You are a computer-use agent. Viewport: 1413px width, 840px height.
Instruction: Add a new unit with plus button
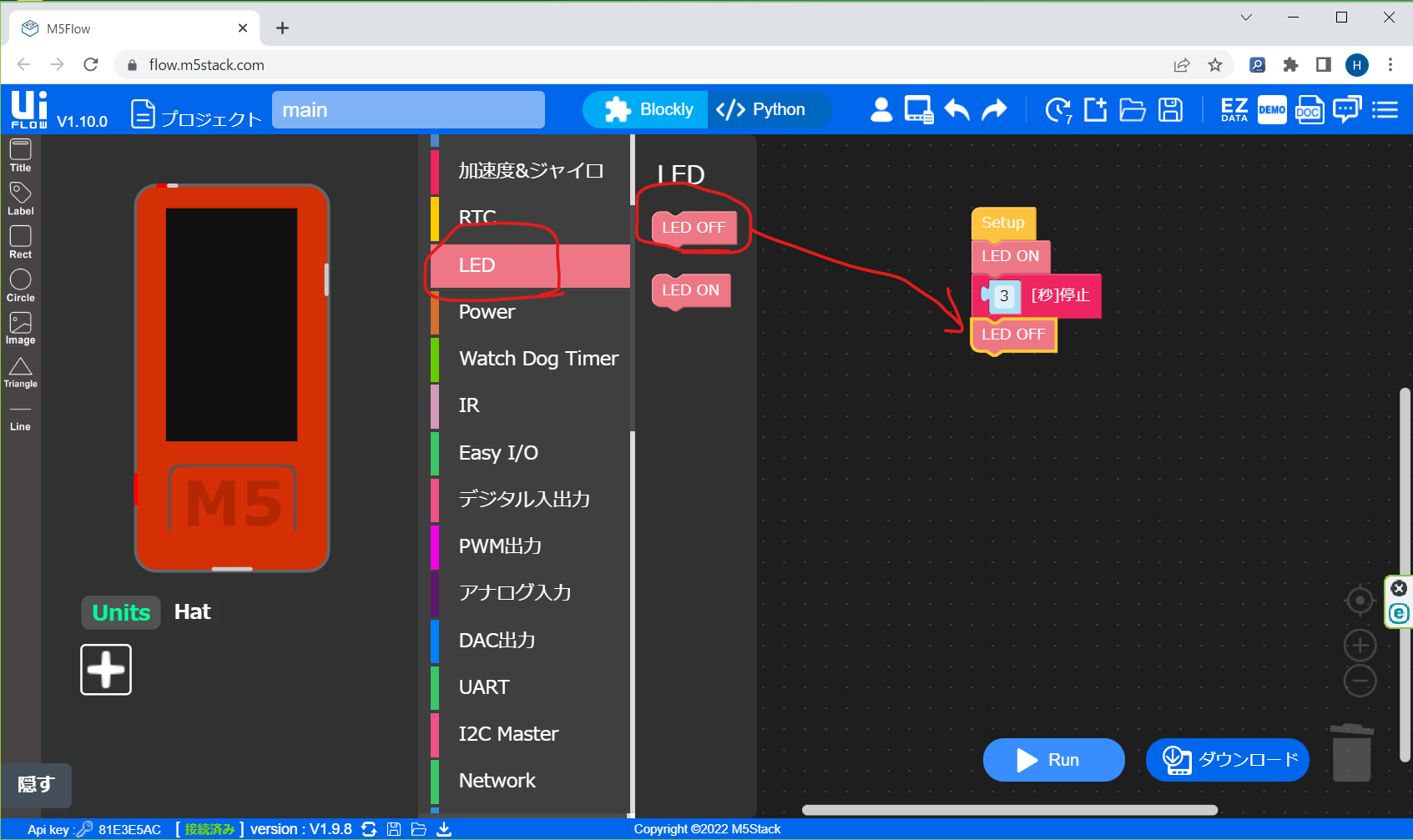[x=106, y=669]
